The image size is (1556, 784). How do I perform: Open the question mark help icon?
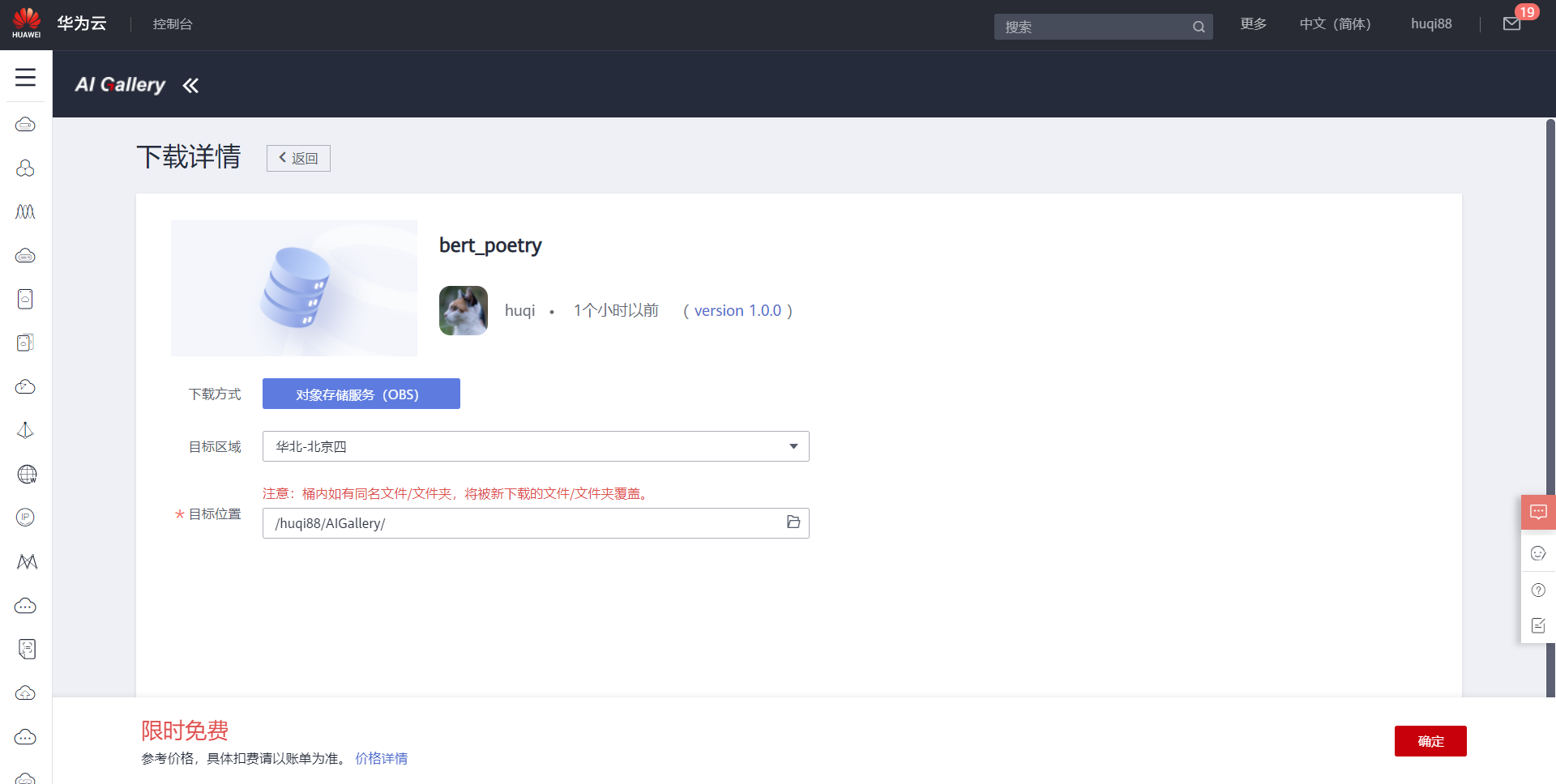tap(1538, 590)
